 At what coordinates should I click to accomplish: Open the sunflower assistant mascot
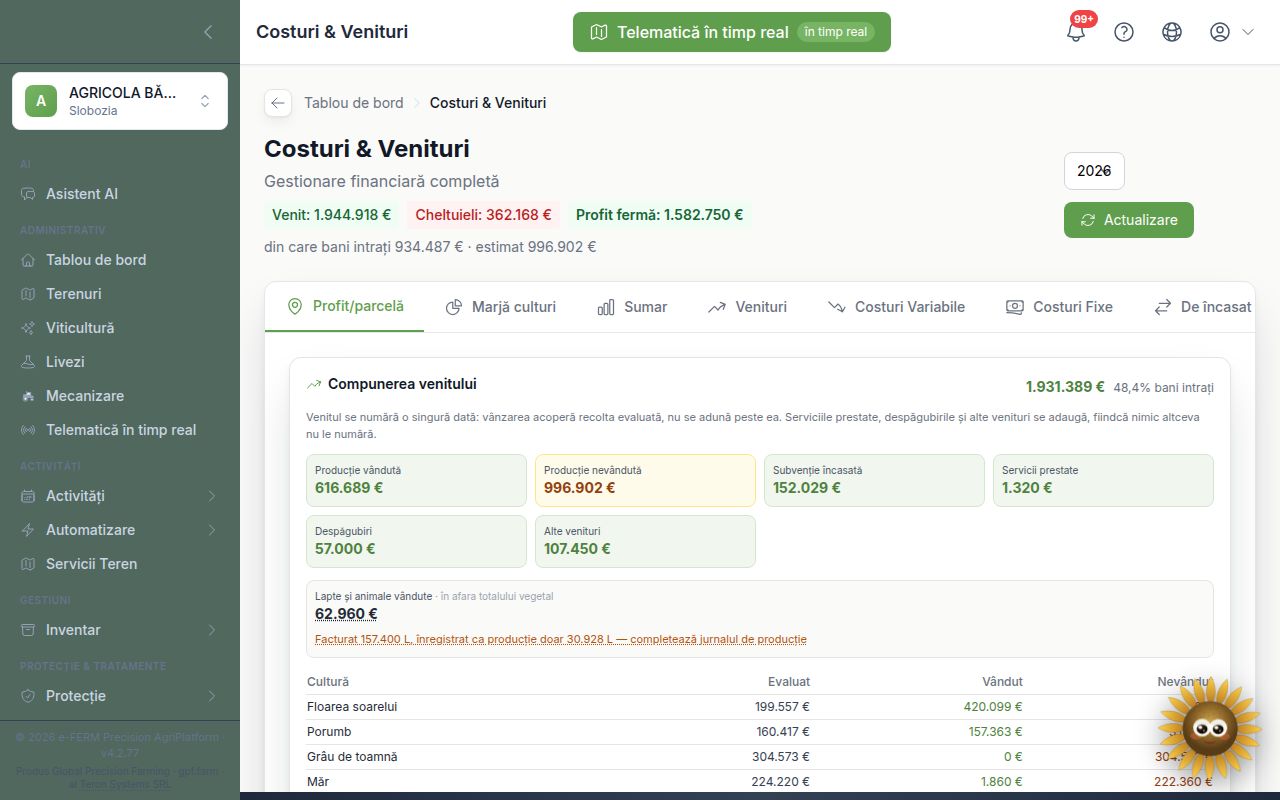pos(1210,728)
